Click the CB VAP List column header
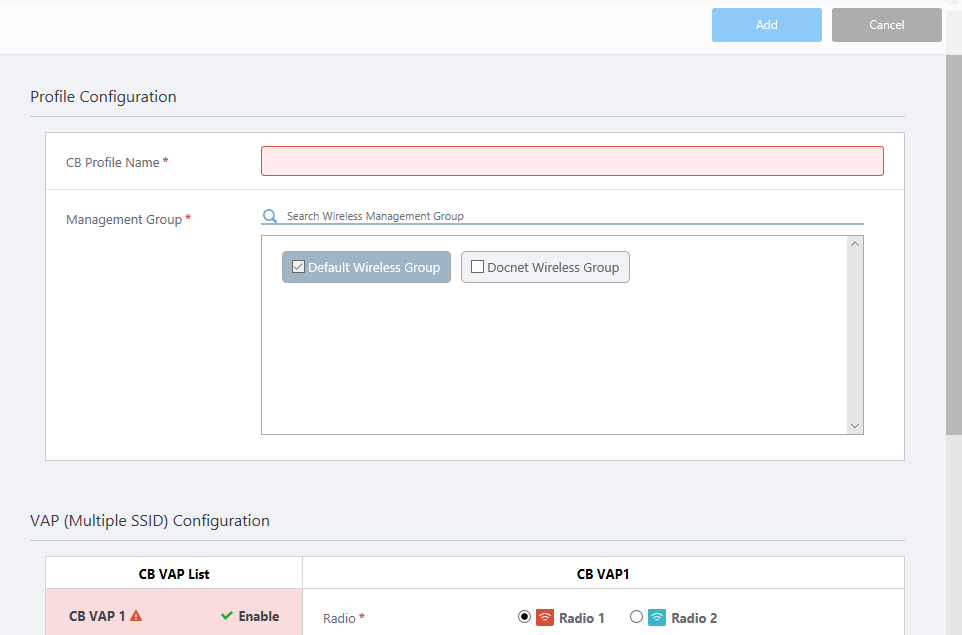 [x=174, y=574]
